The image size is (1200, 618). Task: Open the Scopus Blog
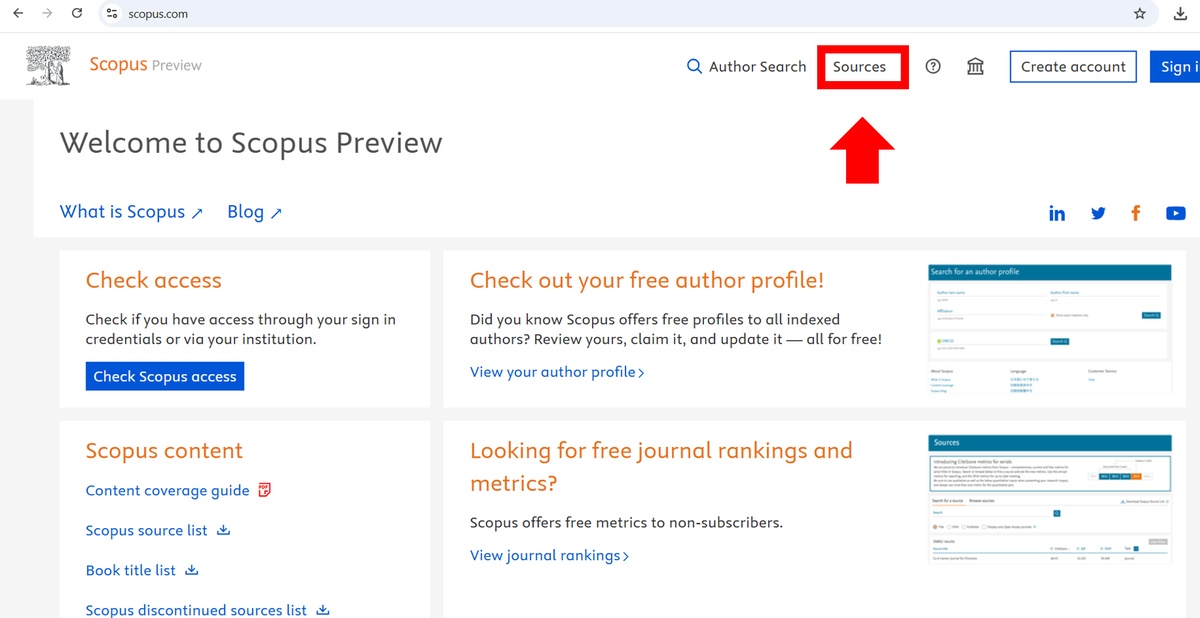245,211
